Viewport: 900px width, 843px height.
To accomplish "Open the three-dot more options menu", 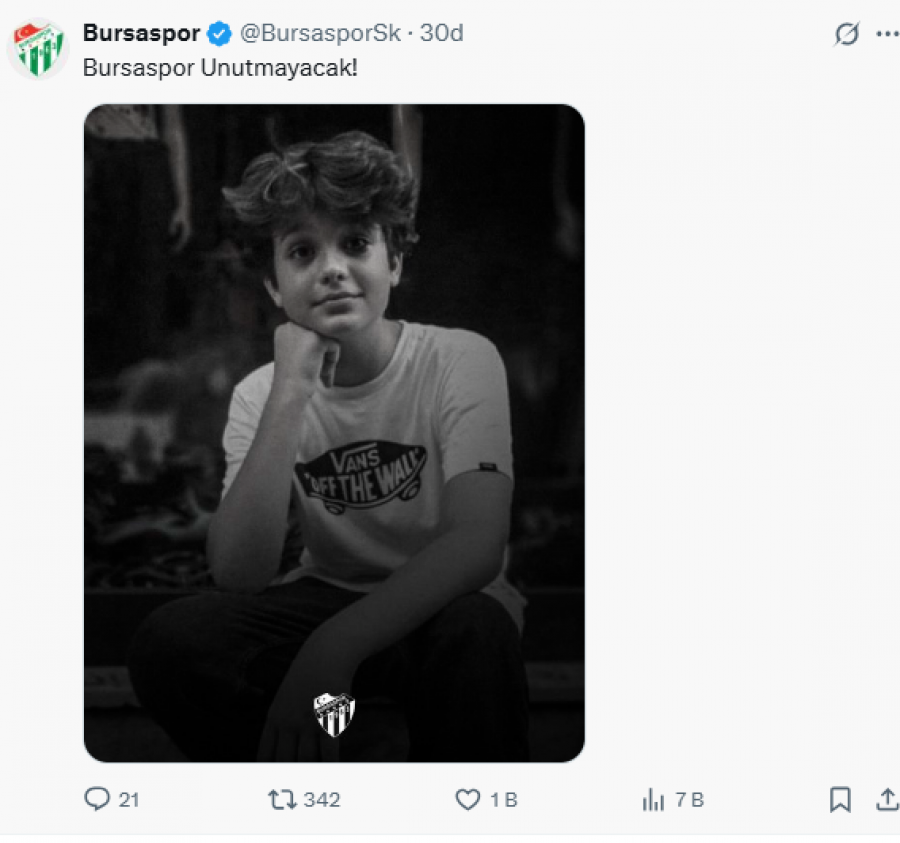I will click(x=887, y=34).
